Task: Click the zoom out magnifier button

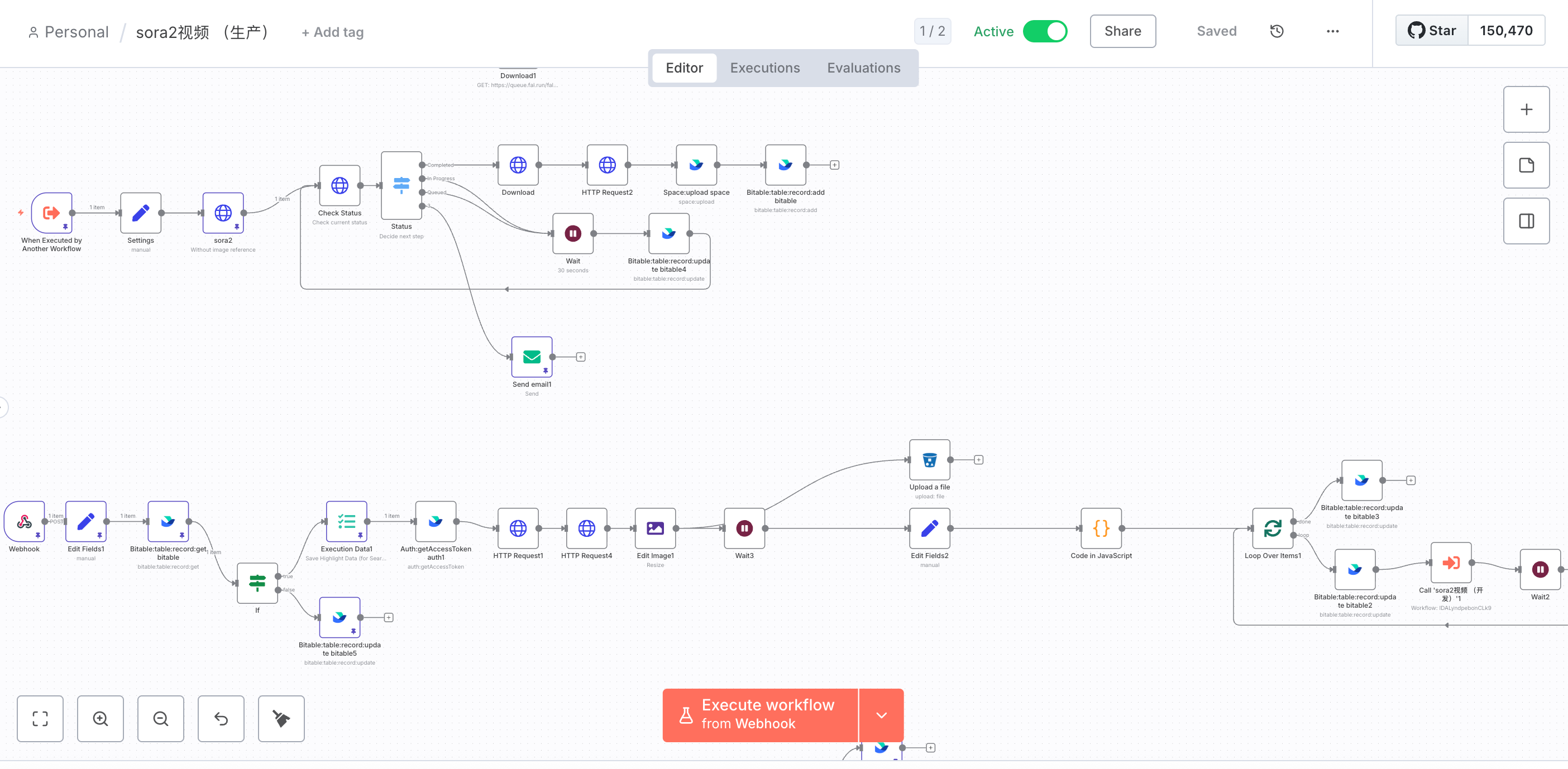Action: pyautogui.click(x=161, y=719)
